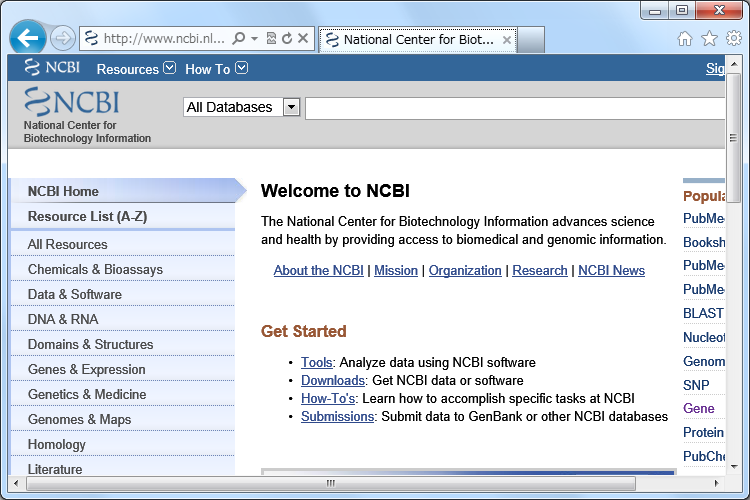
Task: Open the Downloads link
Action: tap(333, 380)
